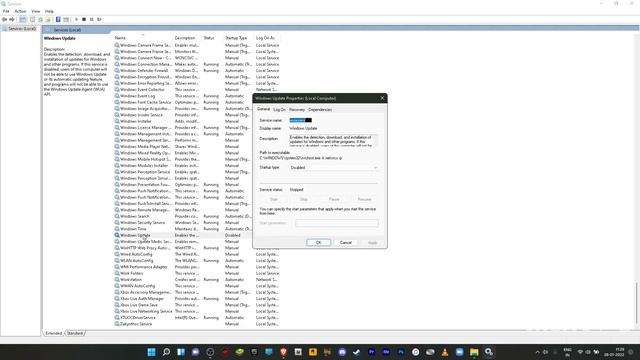Viewport: 640px width, 360px height.
Task: Select the WMI Performance Adapter service
Action: [197, 267]
